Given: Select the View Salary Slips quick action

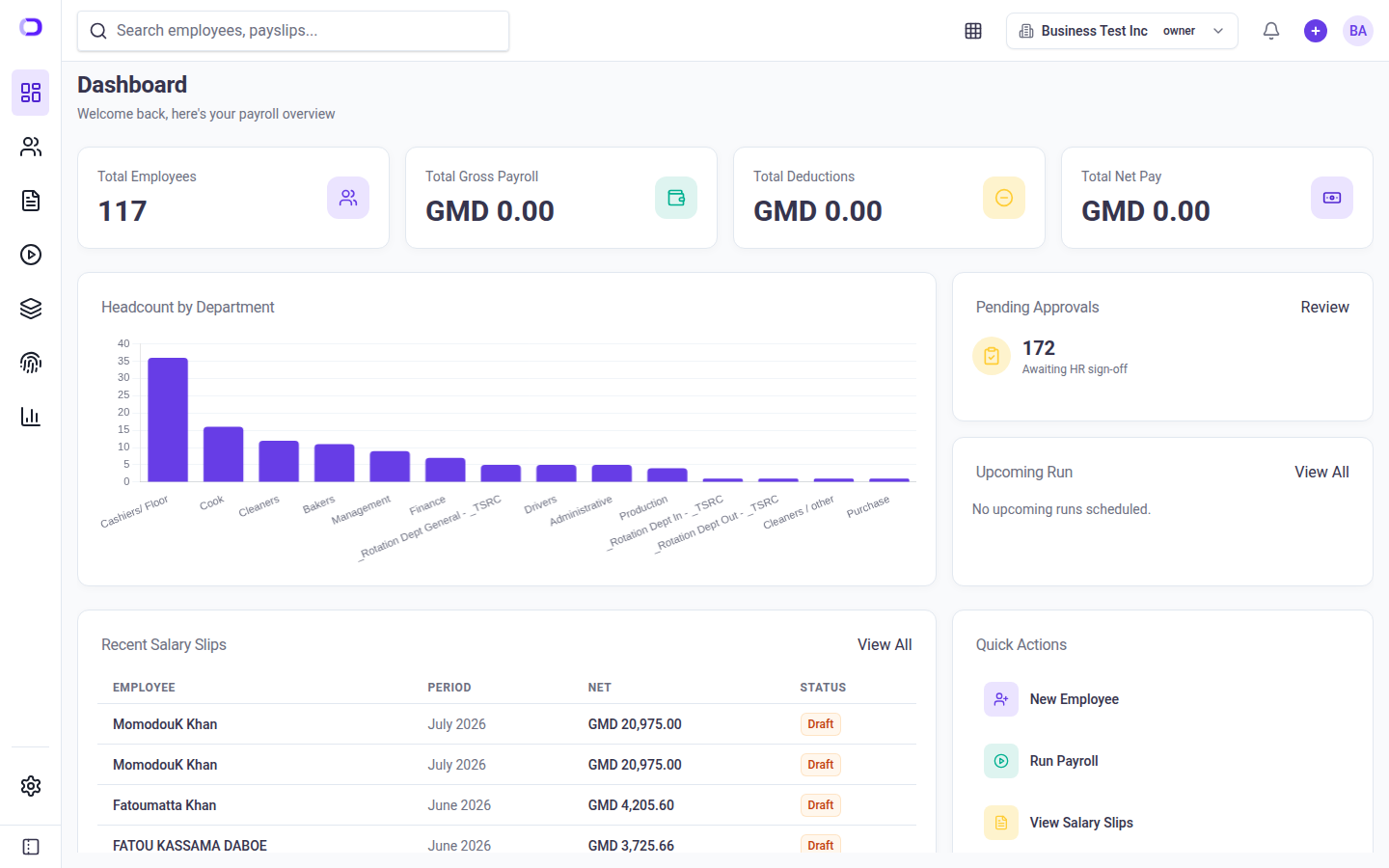Looking at the screenshot, I should [1162, 823].
